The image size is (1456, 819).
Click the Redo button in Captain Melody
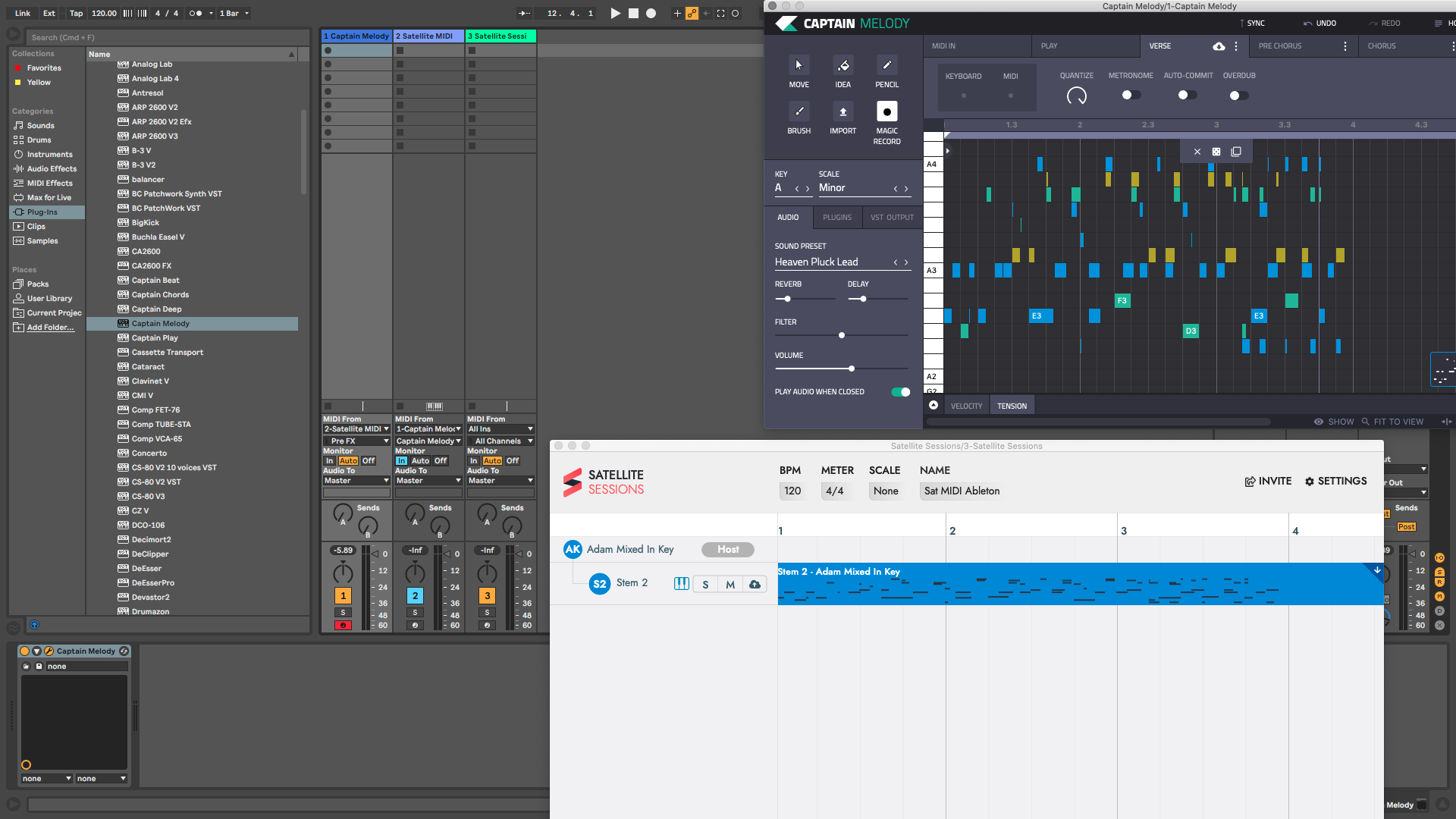click(1385, 24)
